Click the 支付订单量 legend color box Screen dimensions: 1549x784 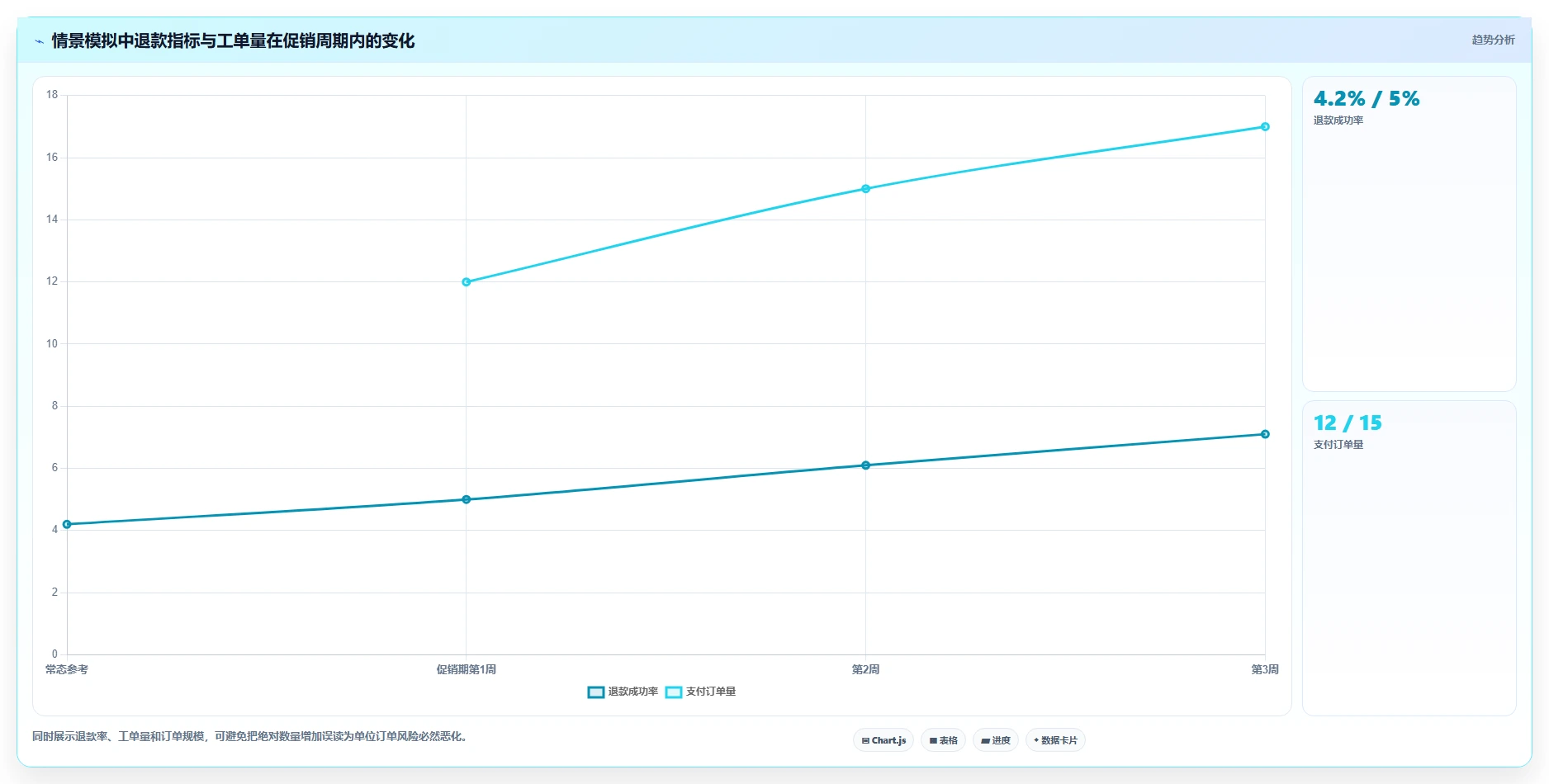click(x=674, y=692)
